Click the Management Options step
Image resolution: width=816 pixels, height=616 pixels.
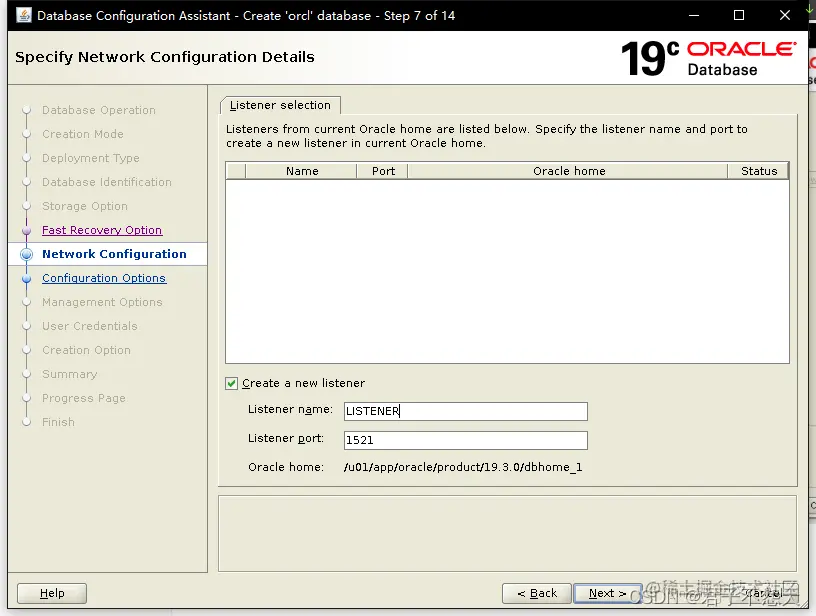(x=102, y=302)
